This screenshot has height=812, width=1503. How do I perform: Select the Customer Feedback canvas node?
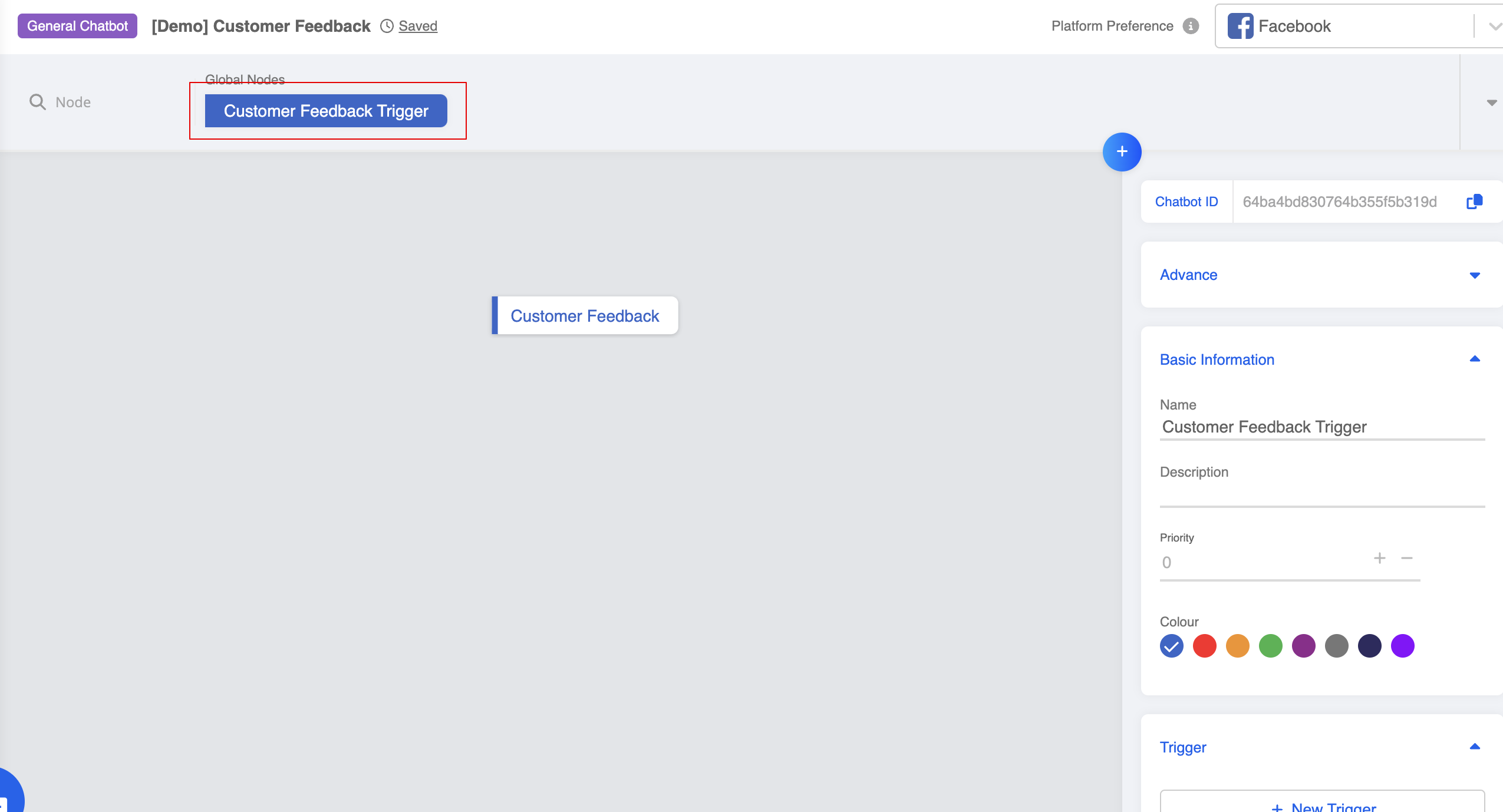(x=585, y=316)
